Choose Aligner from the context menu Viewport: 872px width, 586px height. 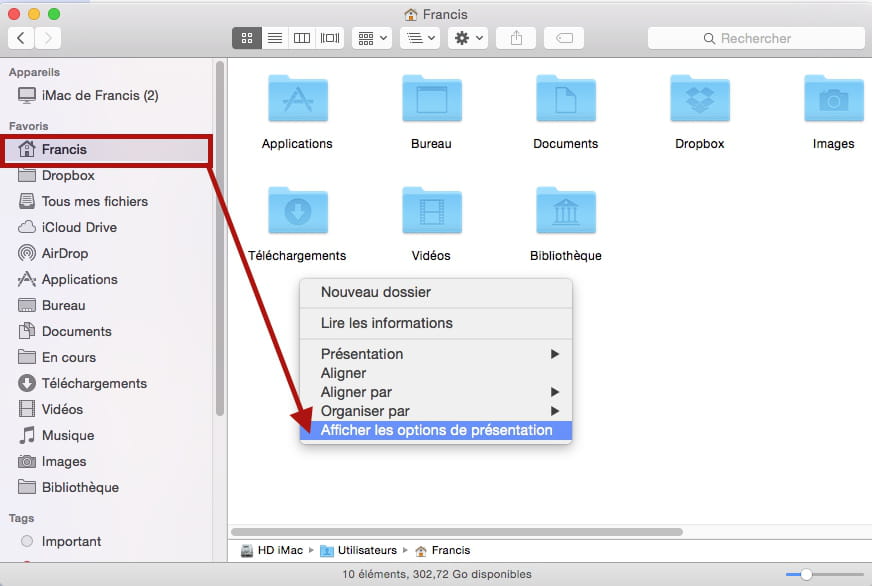pos(435,373)
